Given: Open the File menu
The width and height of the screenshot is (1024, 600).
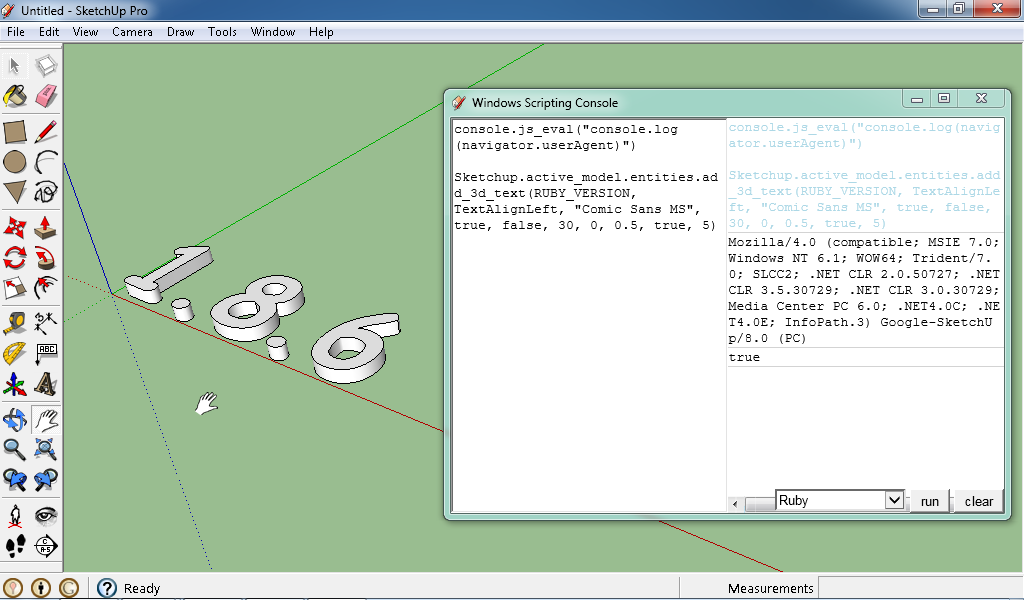Looking at the screenshot, I should (16, 32).
